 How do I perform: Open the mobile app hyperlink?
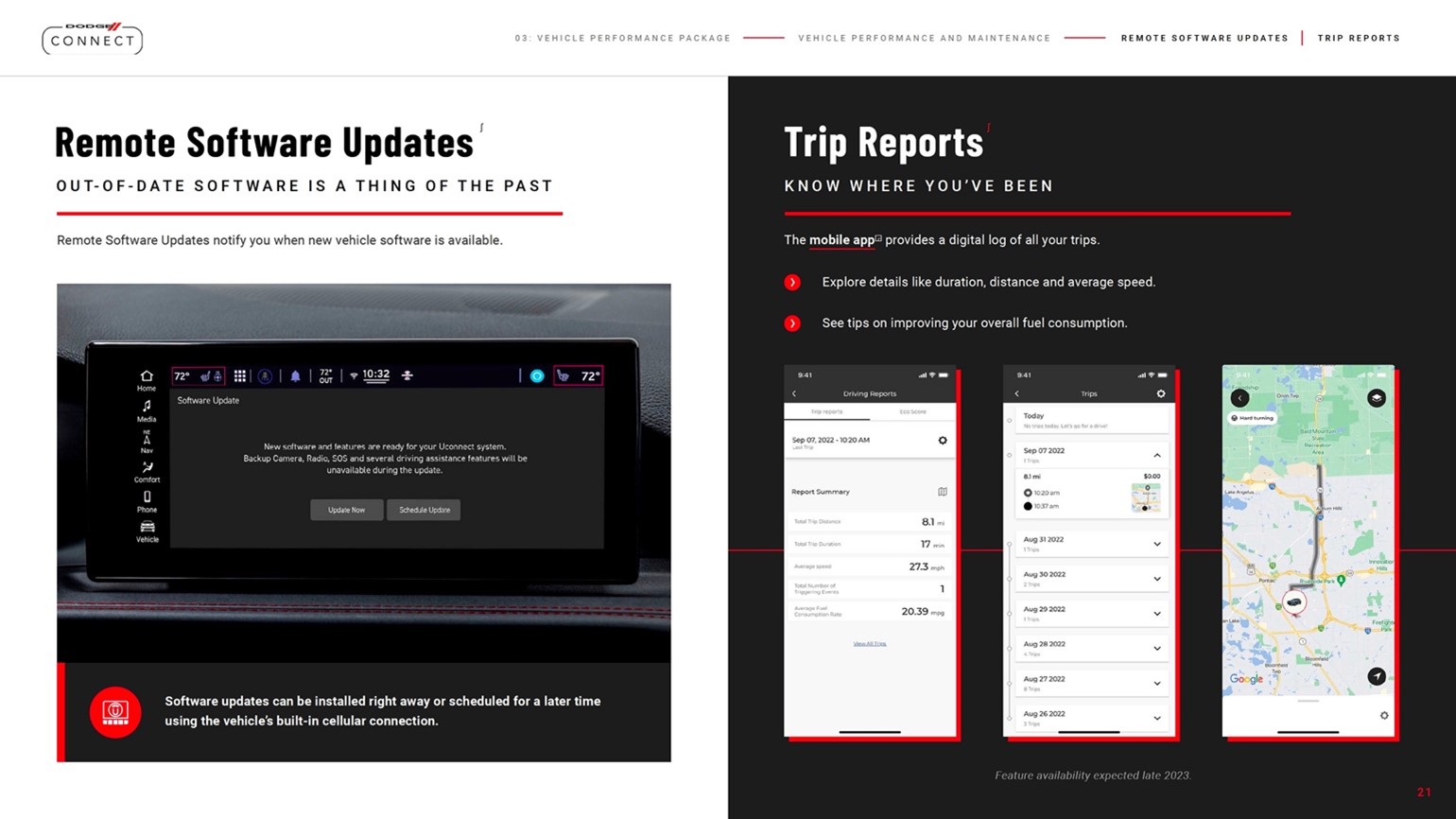(x=841, y=240)
